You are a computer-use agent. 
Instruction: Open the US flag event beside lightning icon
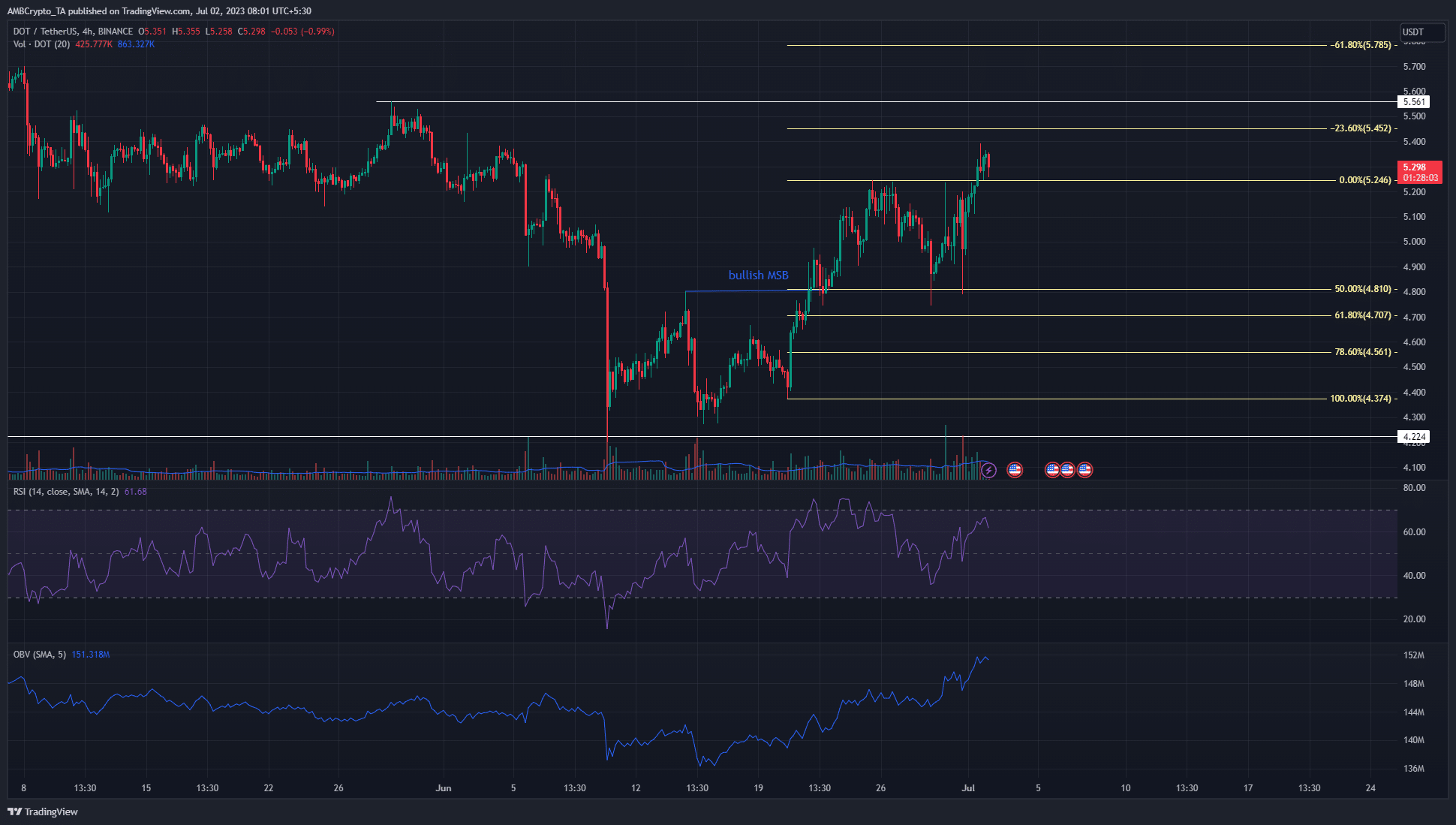pyautogui.click(x=1015, y=470)
